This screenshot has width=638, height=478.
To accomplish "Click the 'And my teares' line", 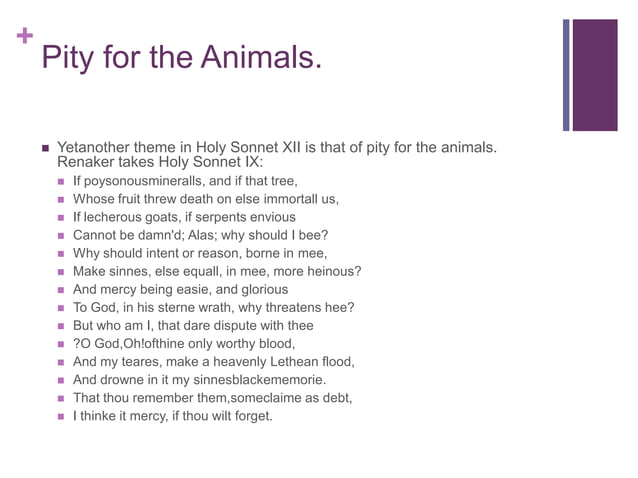I will pos(214,361).
